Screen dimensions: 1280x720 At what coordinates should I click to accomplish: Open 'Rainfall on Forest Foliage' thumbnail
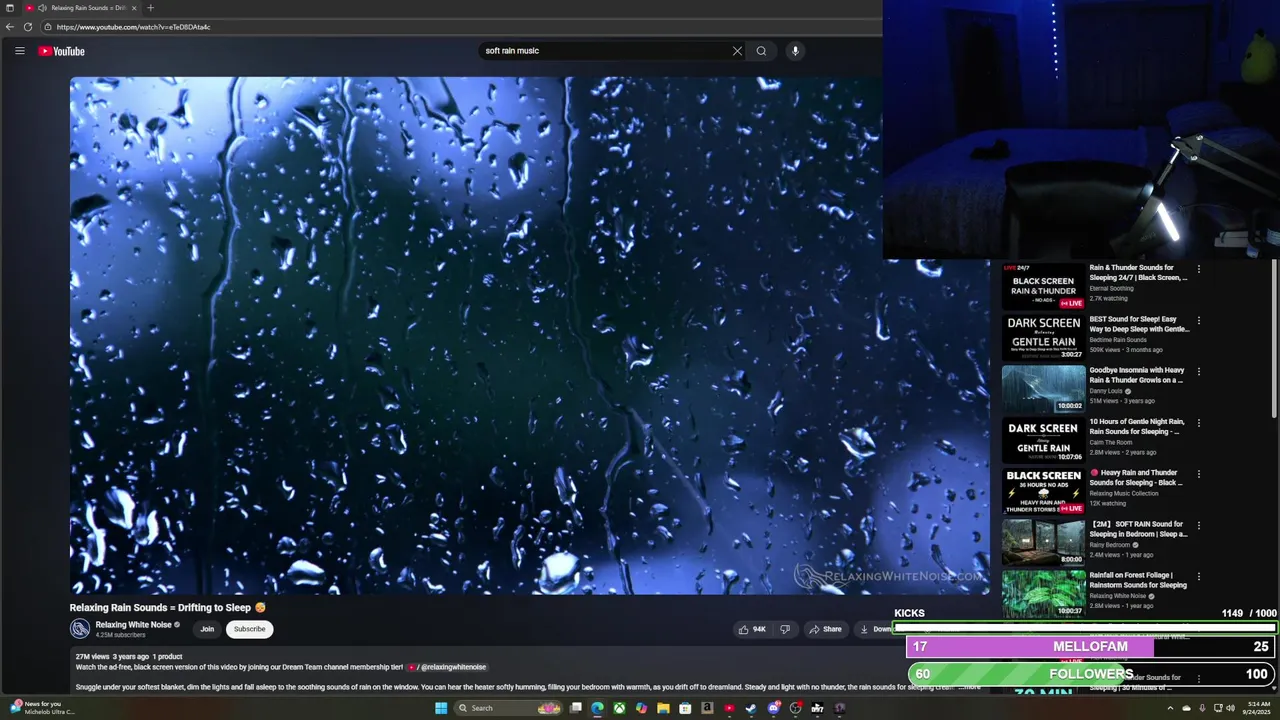tap(1043, 593)
